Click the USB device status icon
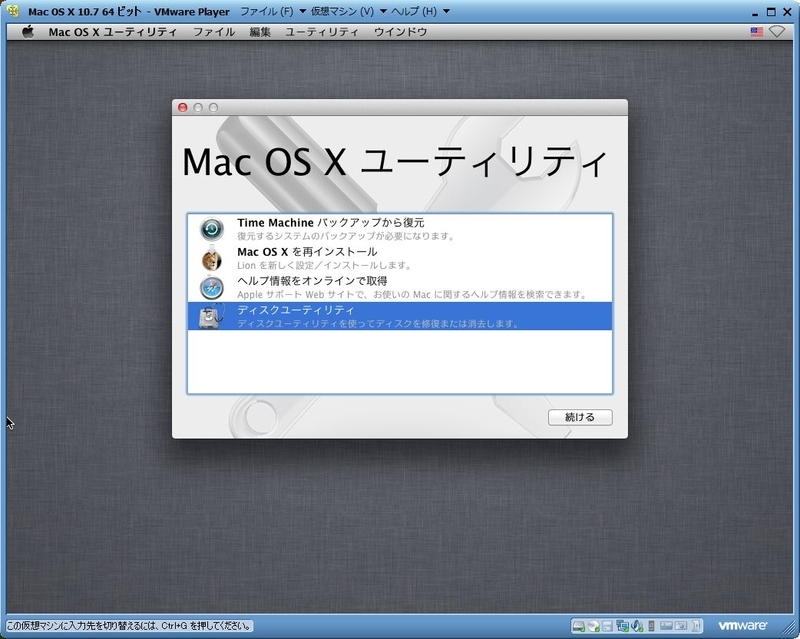 652,626
